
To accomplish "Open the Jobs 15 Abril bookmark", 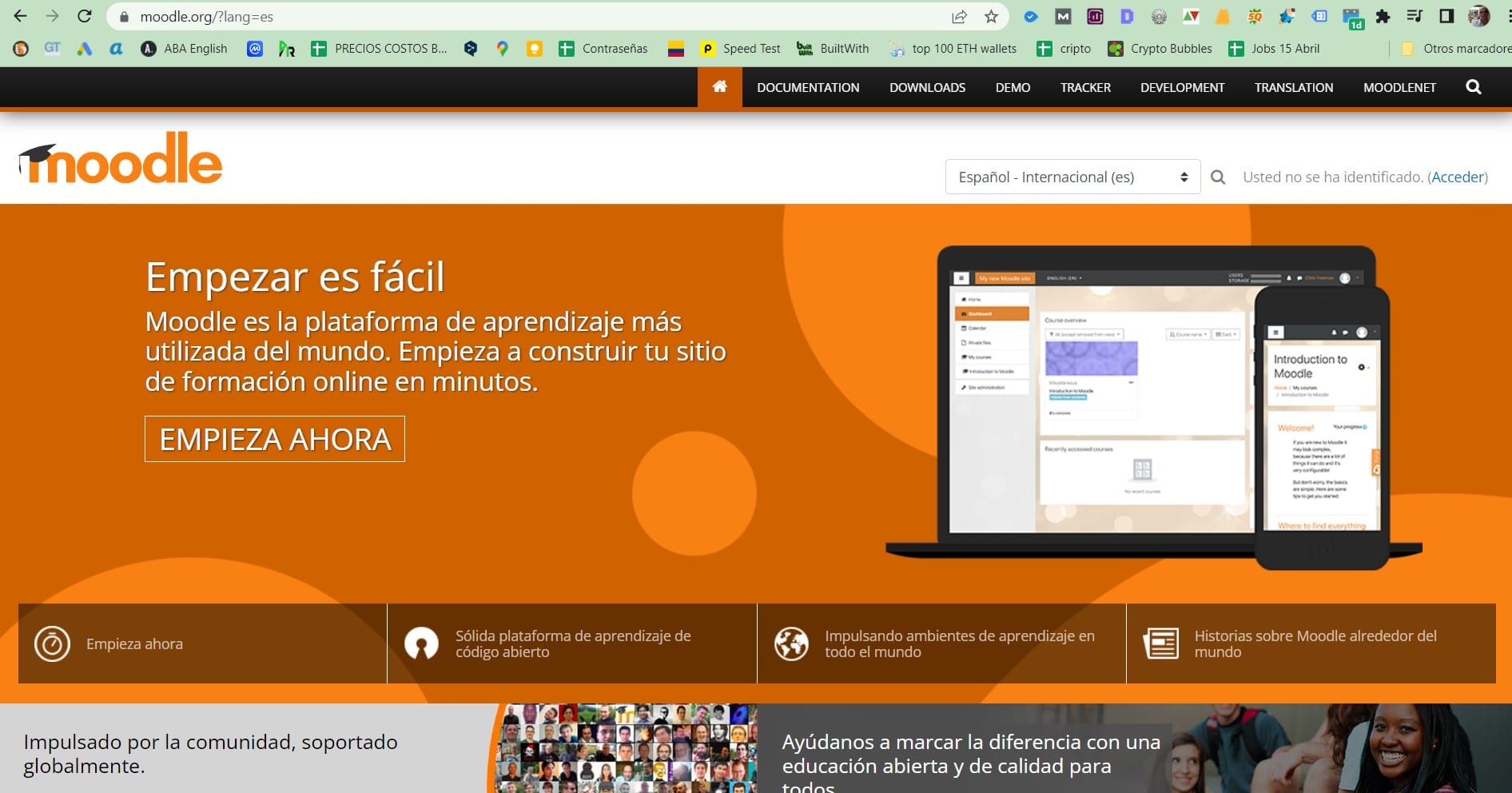I will click(x=1274, y=49).
